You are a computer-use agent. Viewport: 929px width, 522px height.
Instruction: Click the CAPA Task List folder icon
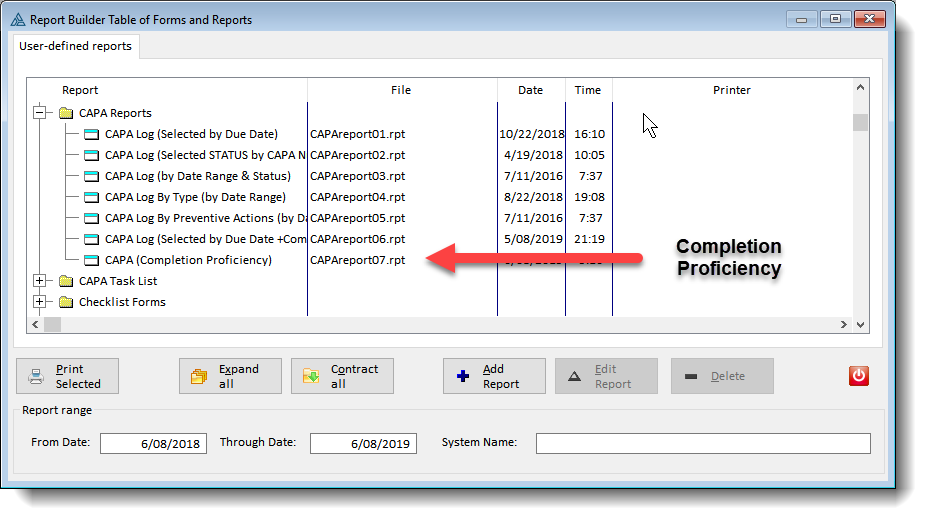click(66, 281)
